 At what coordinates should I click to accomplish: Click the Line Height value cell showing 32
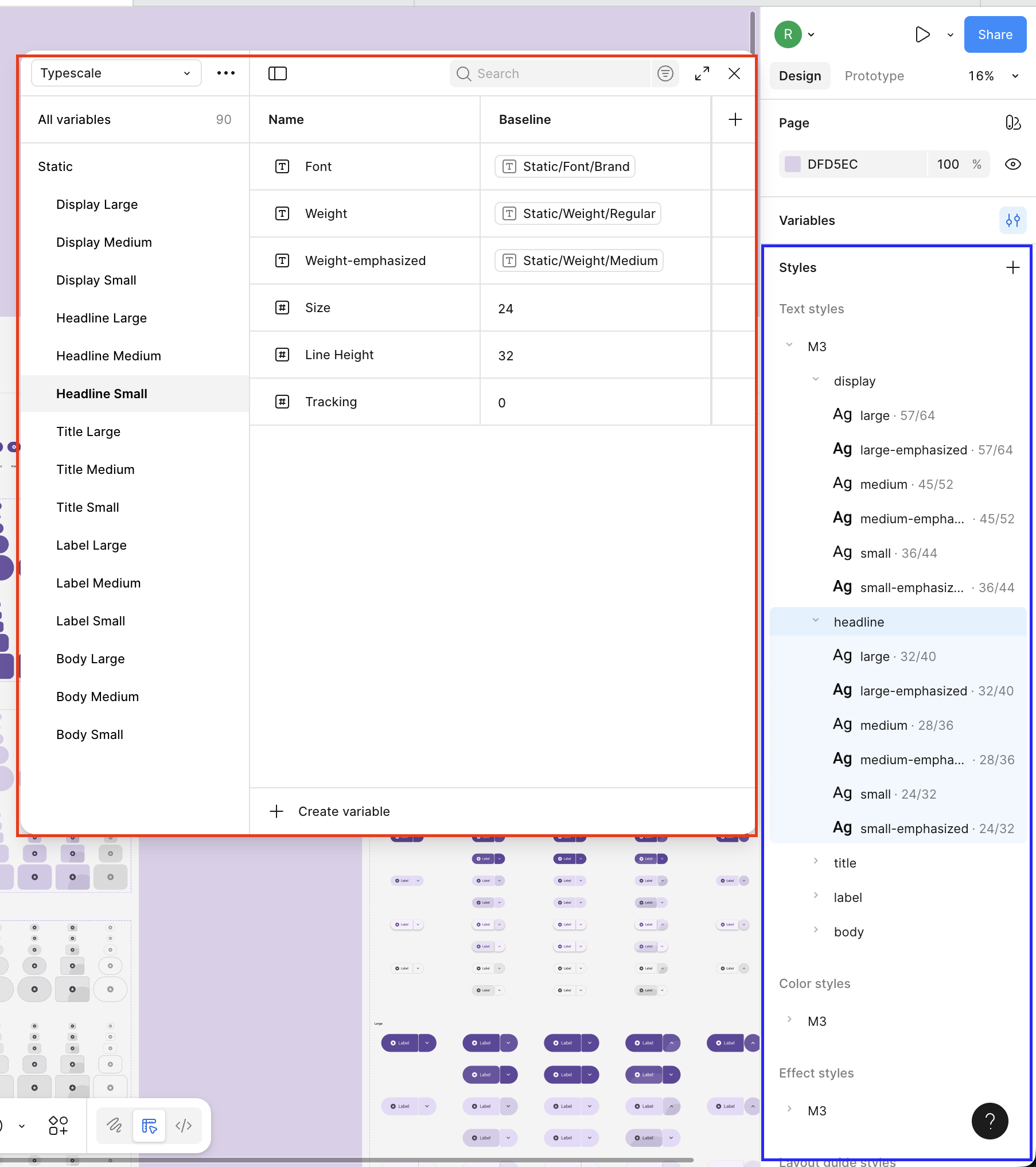pos(595,355)
